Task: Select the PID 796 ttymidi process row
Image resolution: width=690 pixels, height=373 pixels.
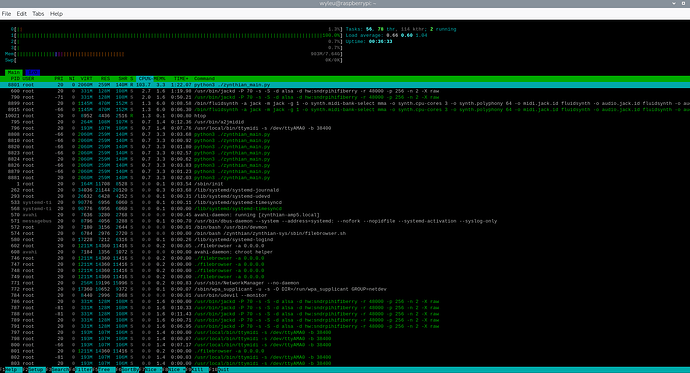Action: 345,128
